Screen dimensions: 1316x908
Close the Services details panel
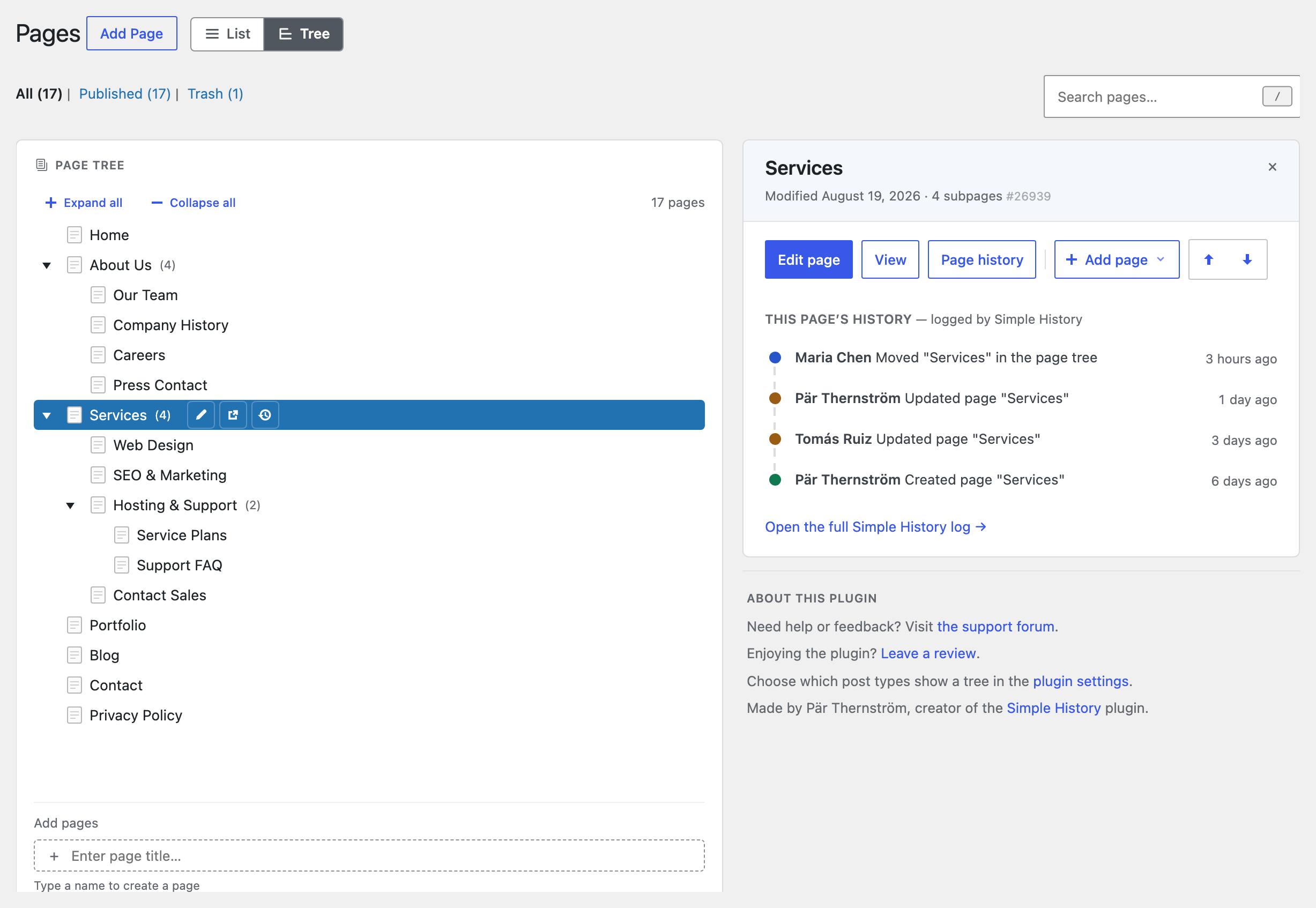pyautogui.click(x=1272, y=167)
